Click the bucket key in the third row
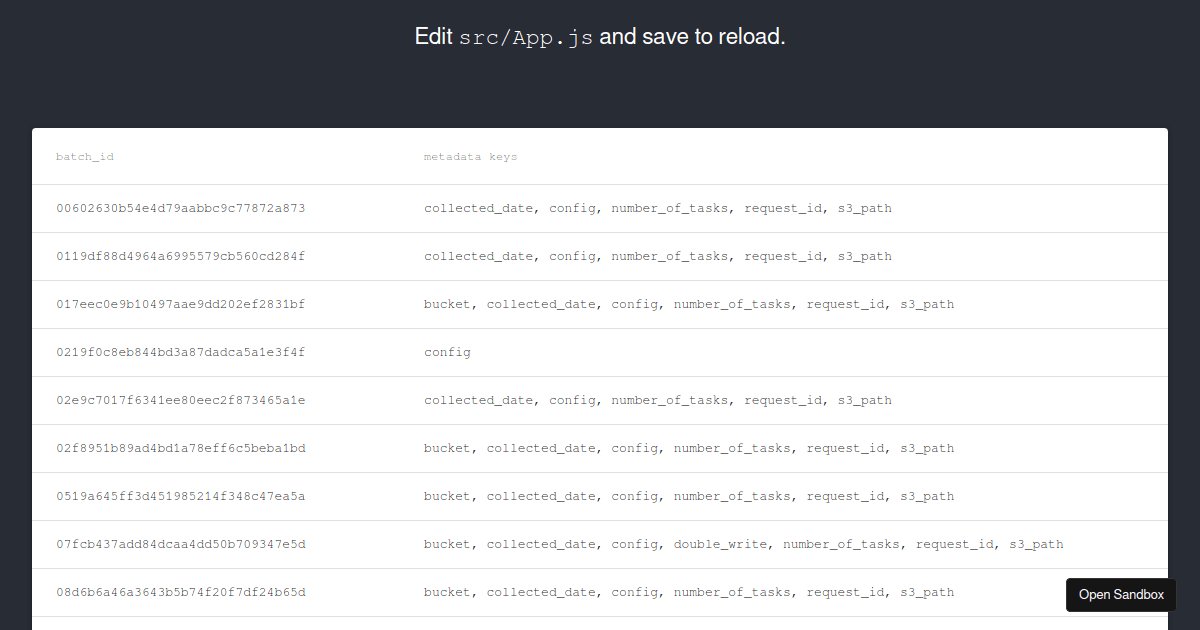 click(447, 304)
